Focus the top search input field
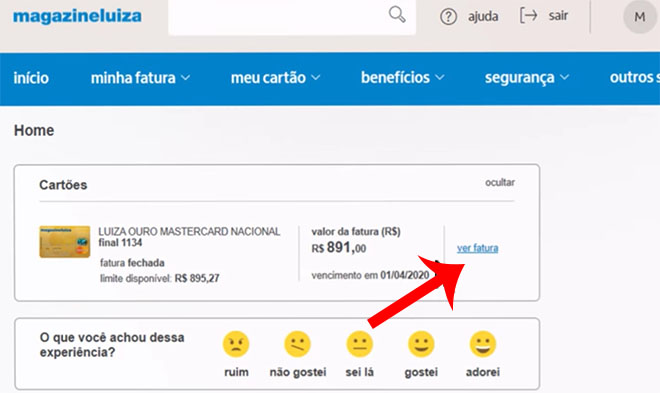This screenshot has width=660, height=393. tap(292, 17)
